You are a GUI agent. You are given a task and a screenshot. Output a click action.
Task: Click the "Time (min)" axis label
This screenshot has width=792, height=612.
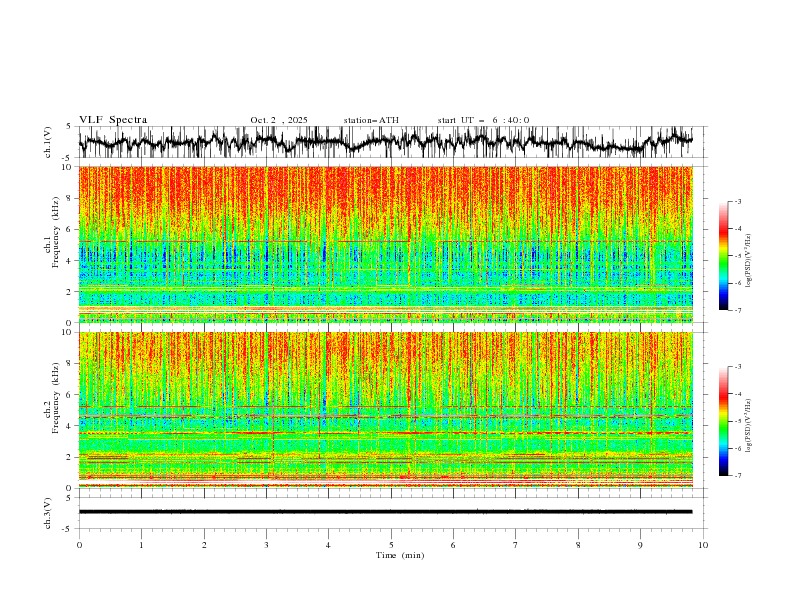pos(400,555)
